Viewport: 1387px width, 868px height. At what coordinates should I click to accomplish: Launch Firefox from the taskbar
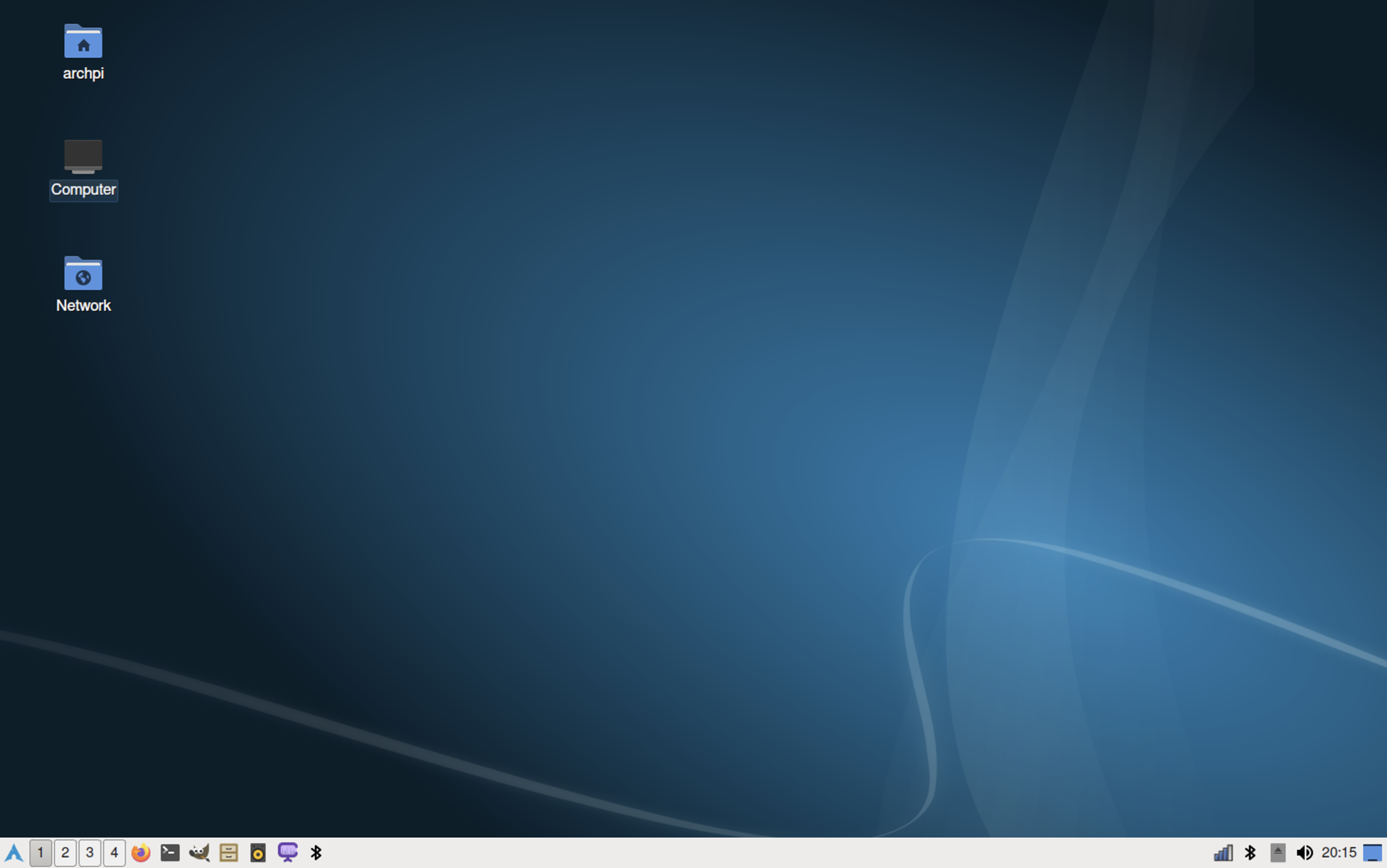coord(140,852)
